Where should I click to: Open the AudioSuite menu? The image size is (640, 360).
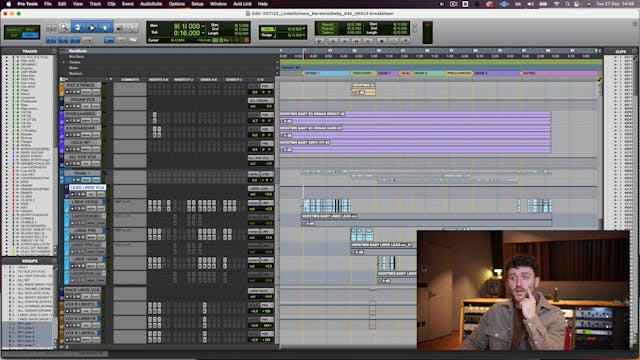(x=151, y=4)
